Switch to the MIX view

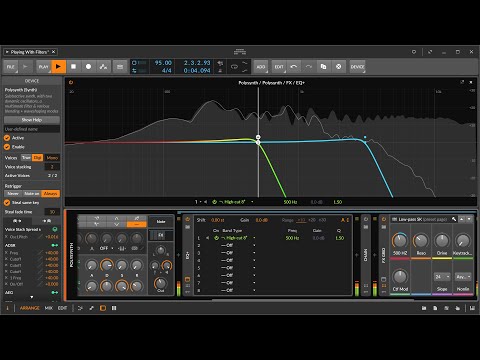(x=49, y=308)
